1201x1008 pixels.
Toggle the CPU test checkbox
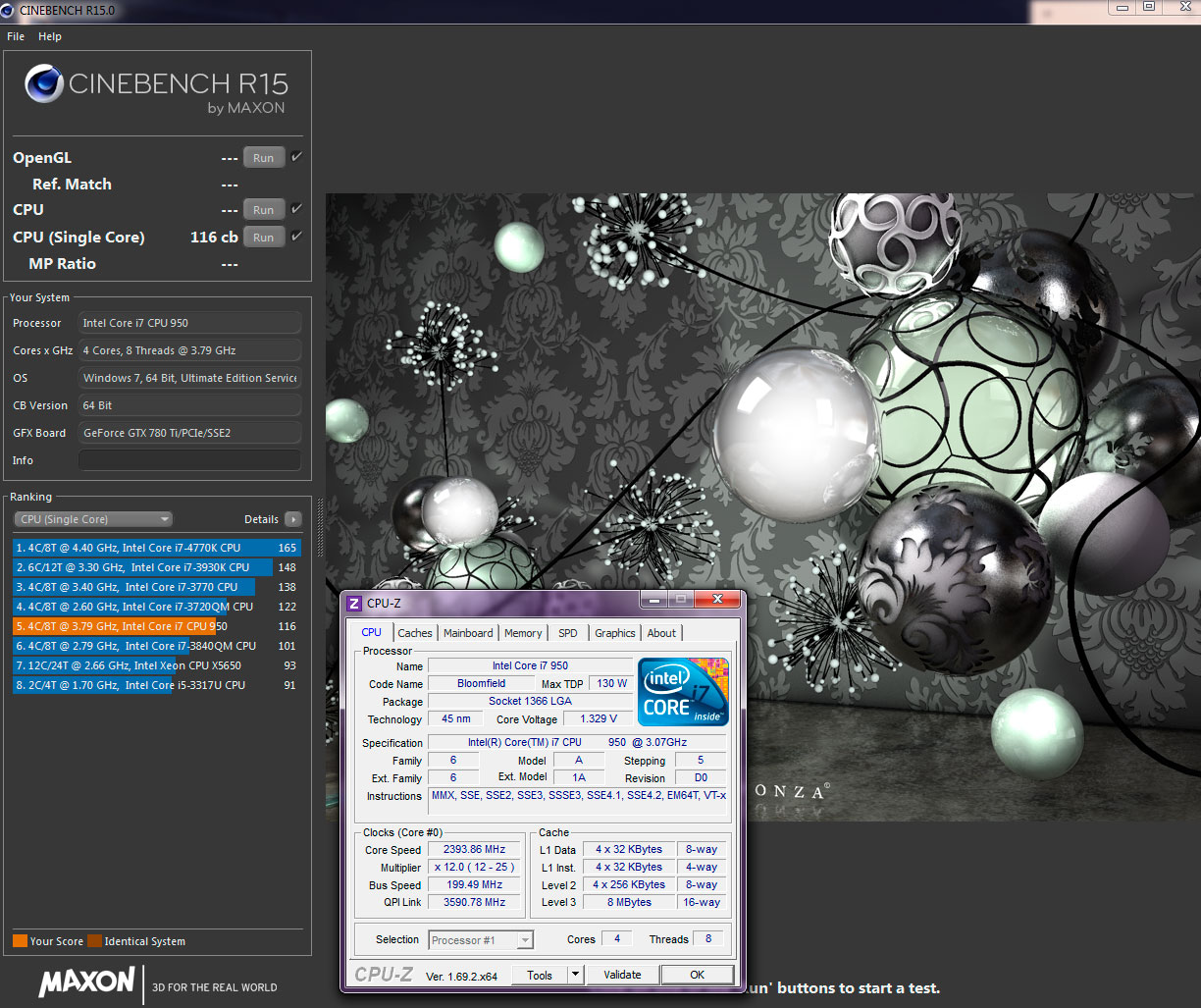pyautogui.click(x=296, y=209)
